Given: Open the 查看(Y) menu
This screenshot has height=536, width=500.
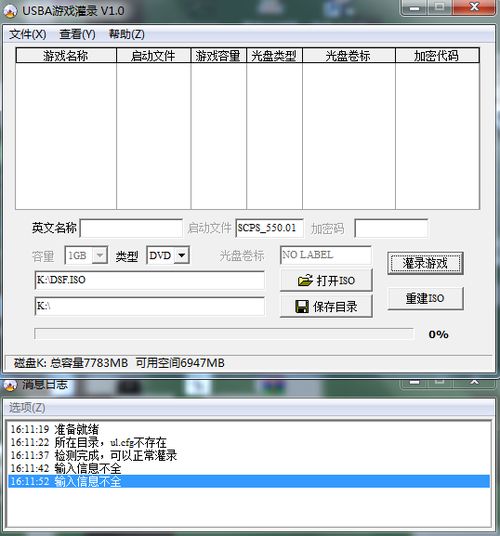Looking at the screenshot, I should (78, 34).
